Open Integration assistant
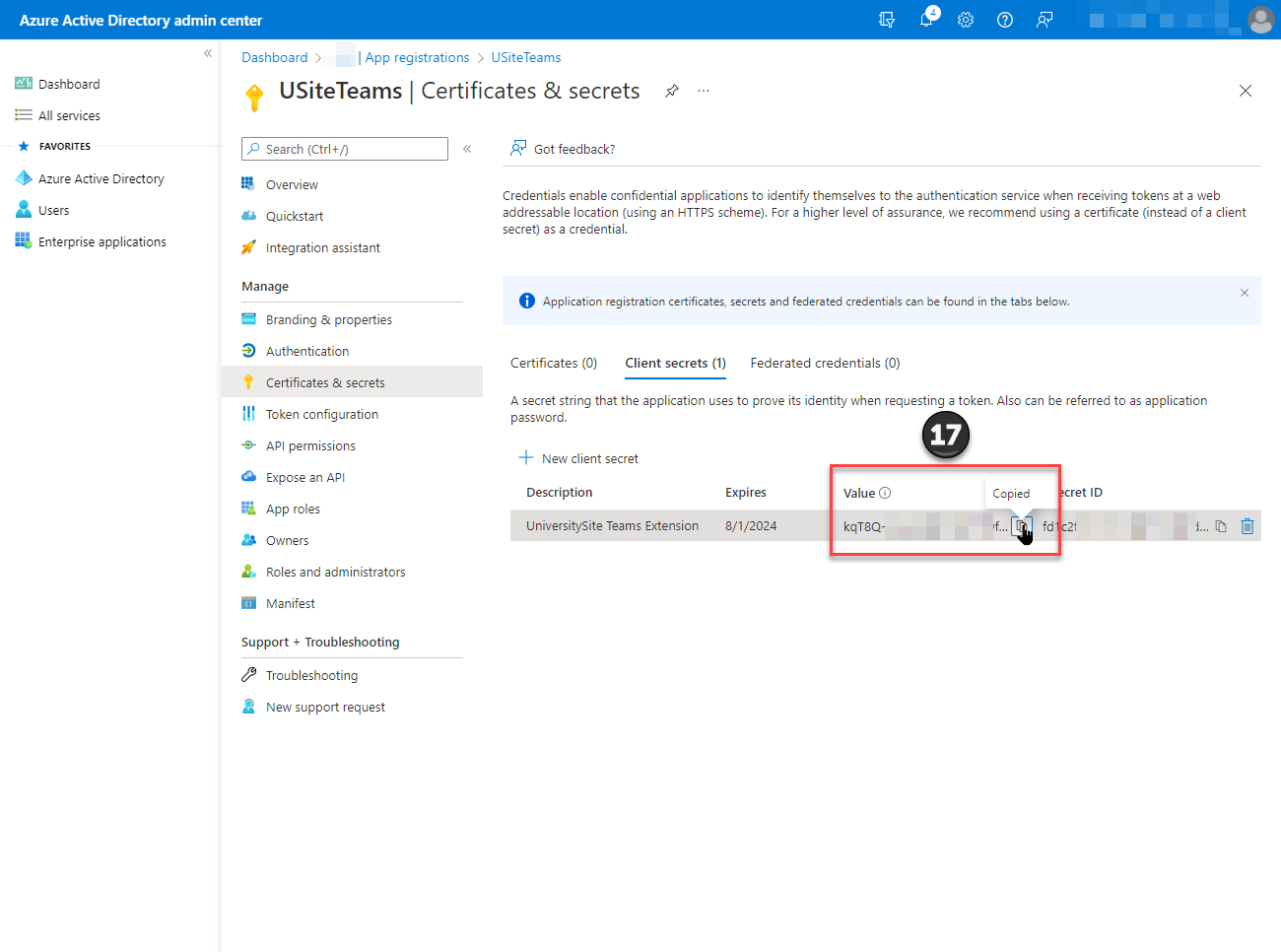The image size is (1281, 952). tap(322, 247)
